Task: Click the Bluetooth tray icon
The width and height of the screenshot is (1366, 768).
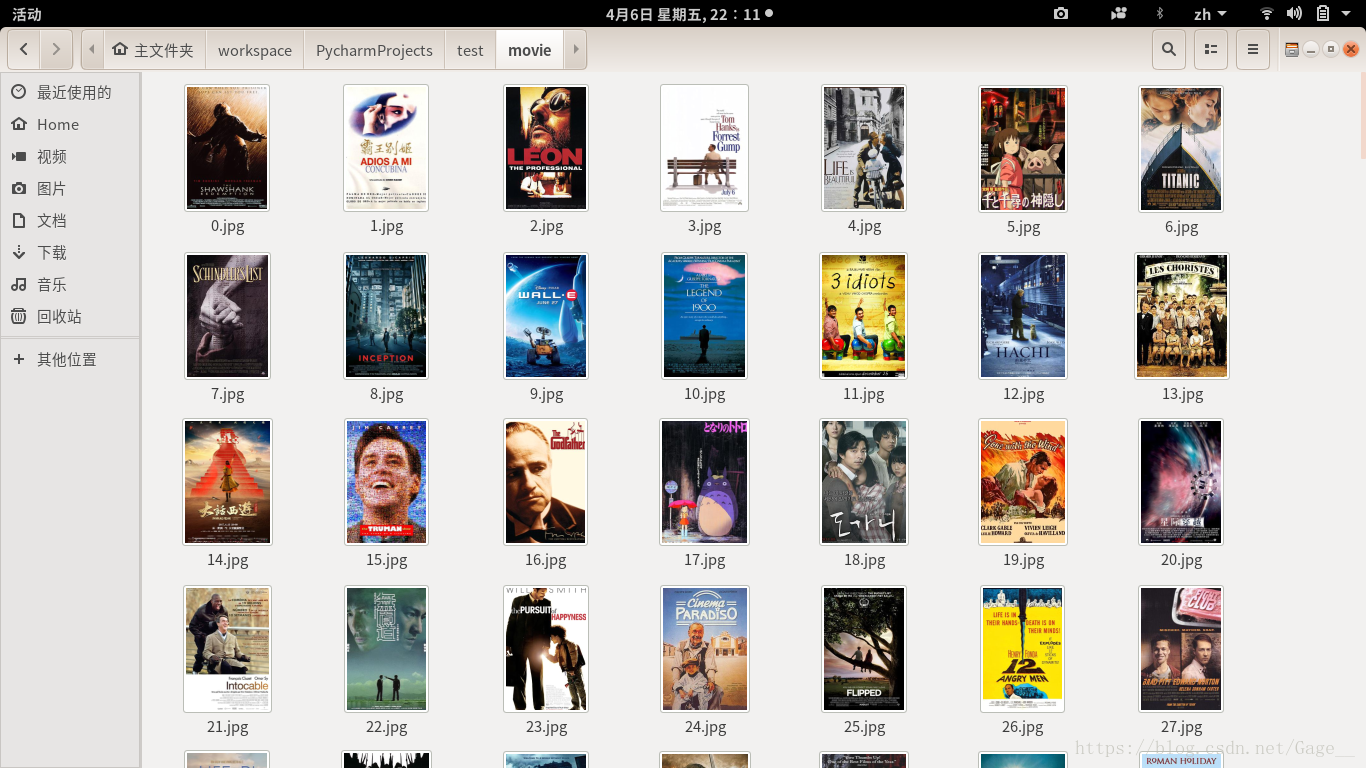Action: tap(1160, 14)
